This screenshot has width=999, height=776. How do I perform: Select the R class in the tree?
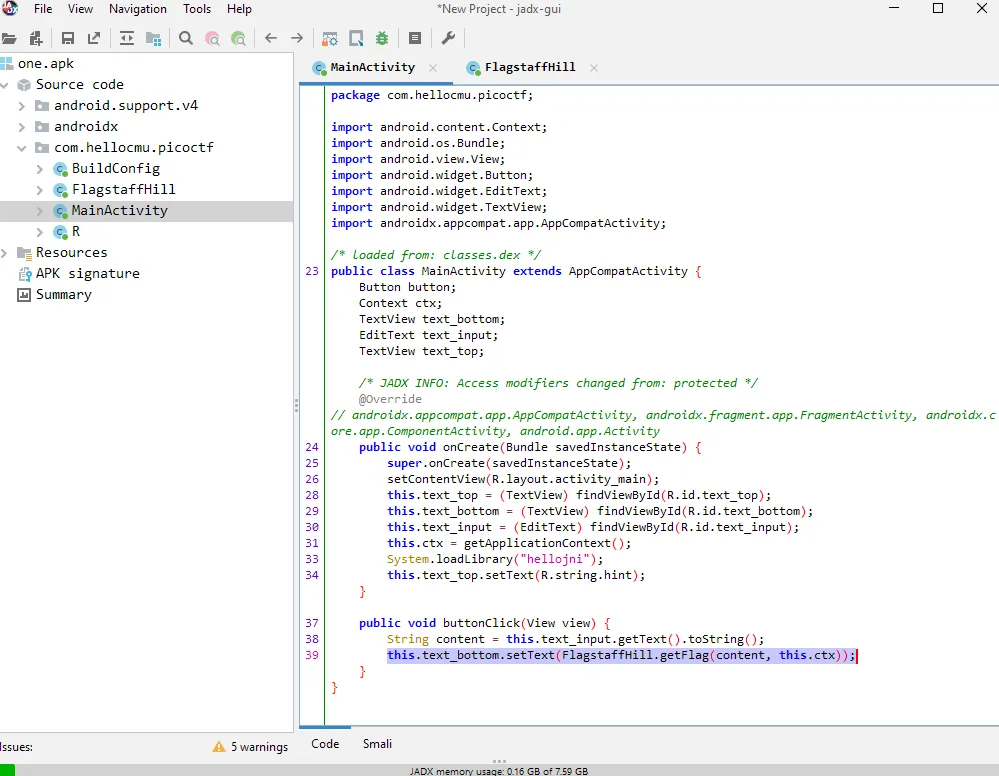coord(76,232)
